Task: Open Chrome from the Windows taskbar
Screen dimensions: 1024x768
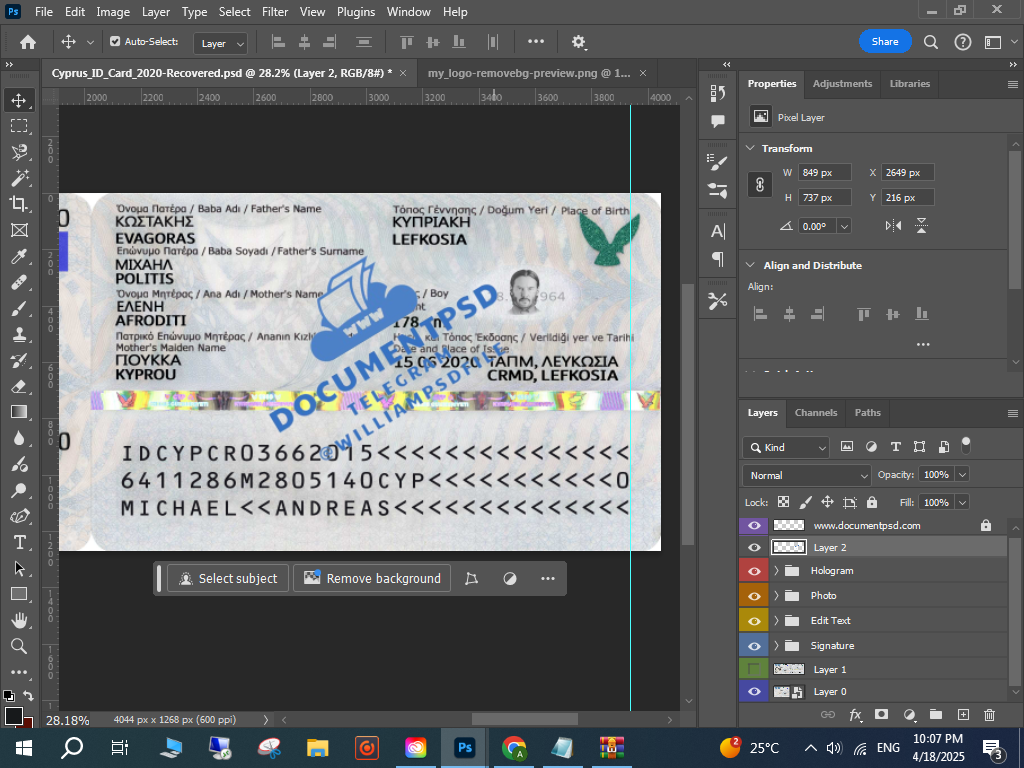Action: 514,748
